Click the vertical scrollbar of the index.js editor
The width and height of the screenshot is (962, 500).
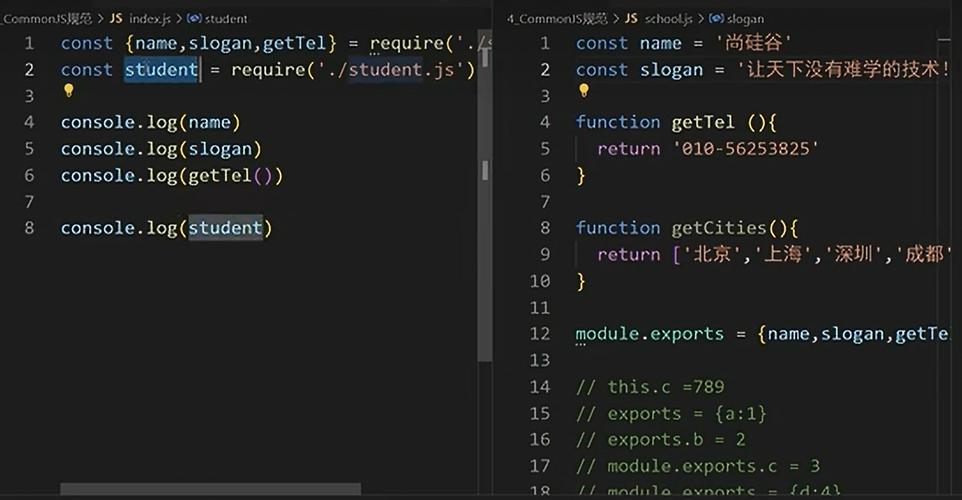[x=485, y=196]
